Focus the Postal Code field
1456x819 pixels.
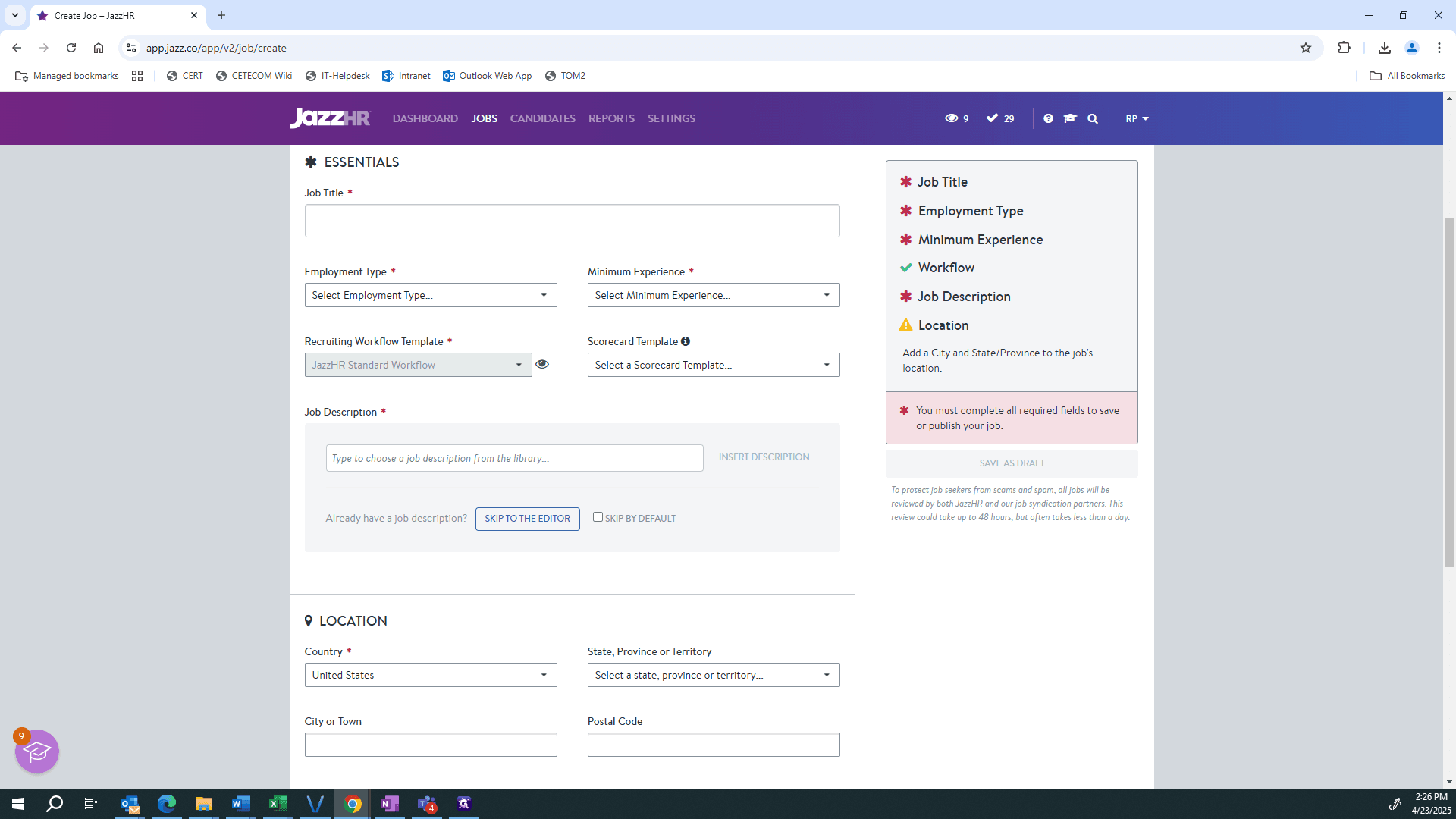point(714,745)
